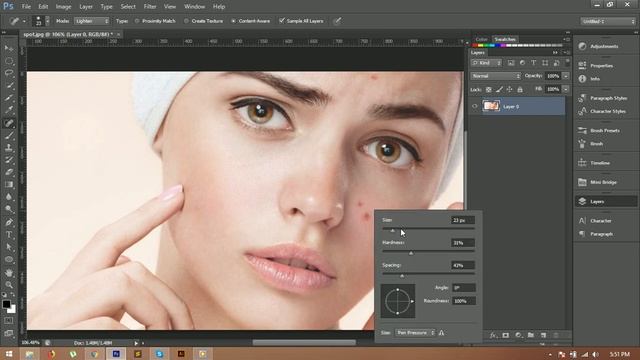The image size is (640, 360).
Task: Open the Mode Lighten dropdown
Action: 92,21
